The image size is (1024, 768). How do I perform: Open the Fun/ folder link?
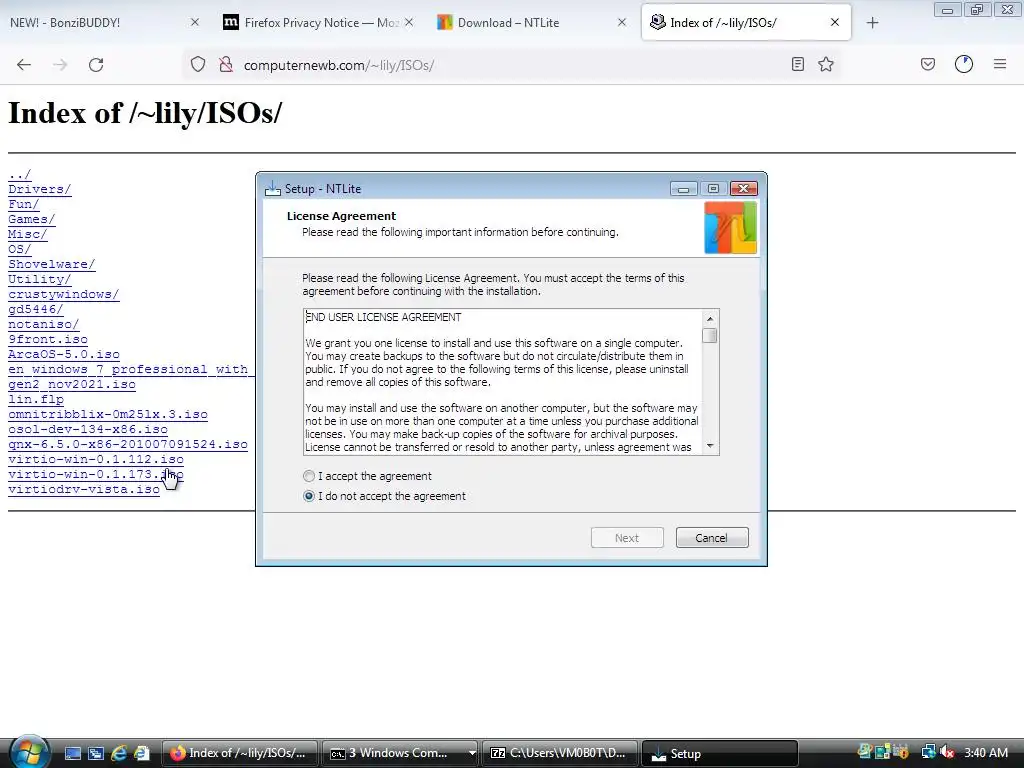point(24,204)
